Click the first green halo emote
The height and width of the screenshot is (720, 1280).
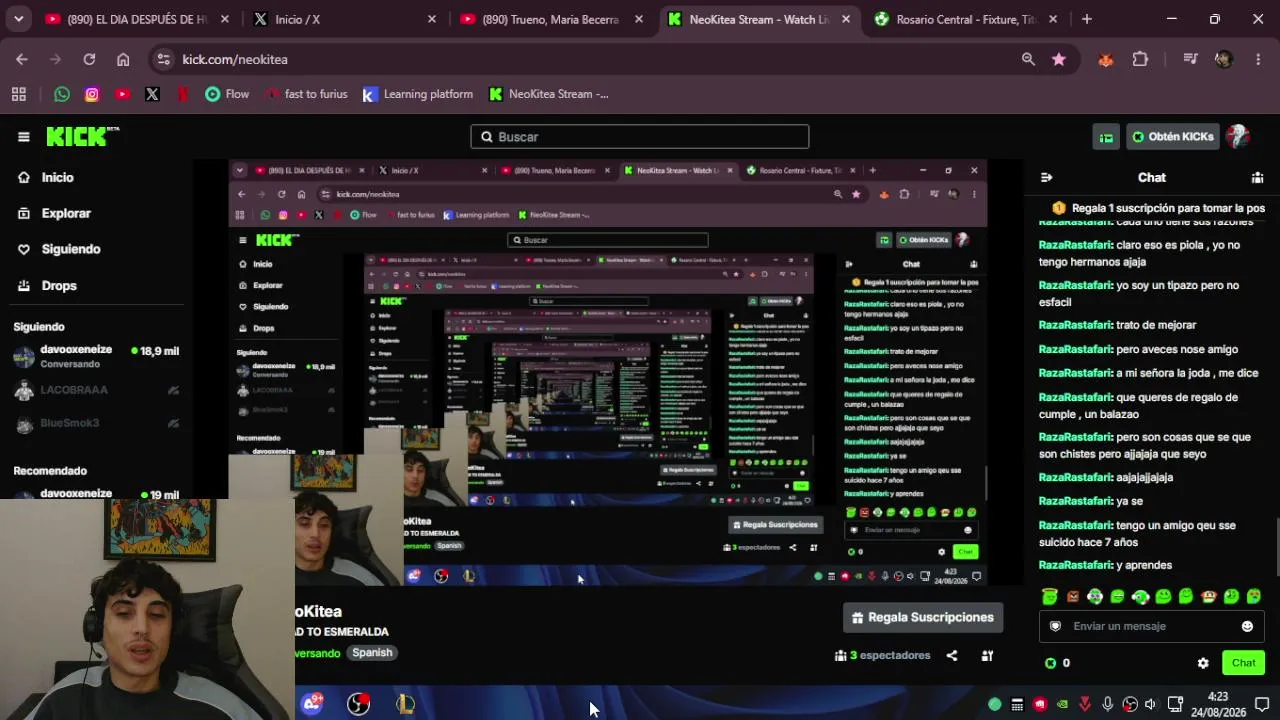[x=1049, y=596]
